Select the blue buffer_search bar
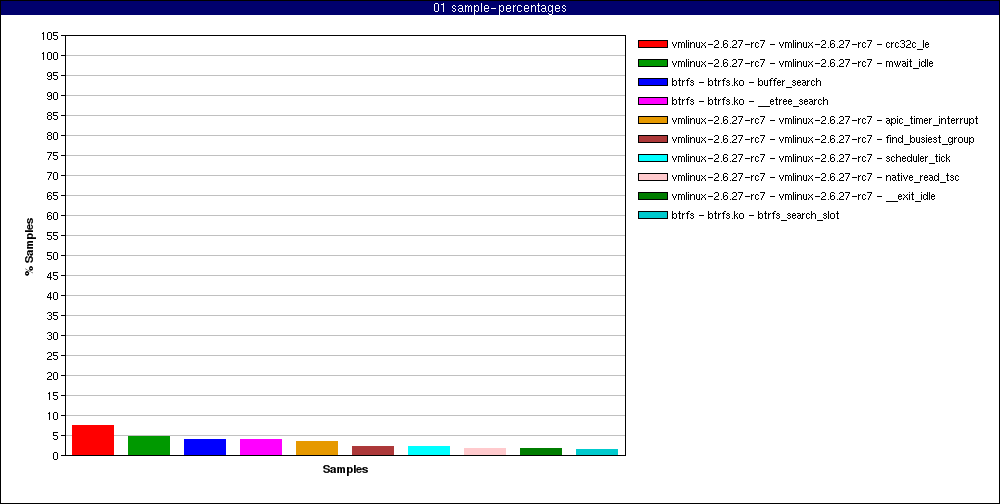The width and height of the screenshot is (1000, 504). [205, 447]
